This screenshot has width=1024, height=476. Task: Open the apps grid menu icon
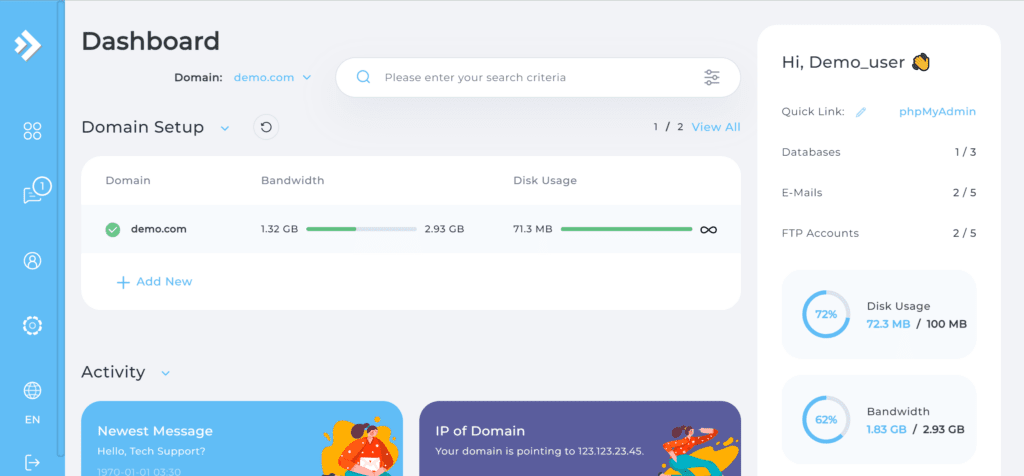[32, 131]
